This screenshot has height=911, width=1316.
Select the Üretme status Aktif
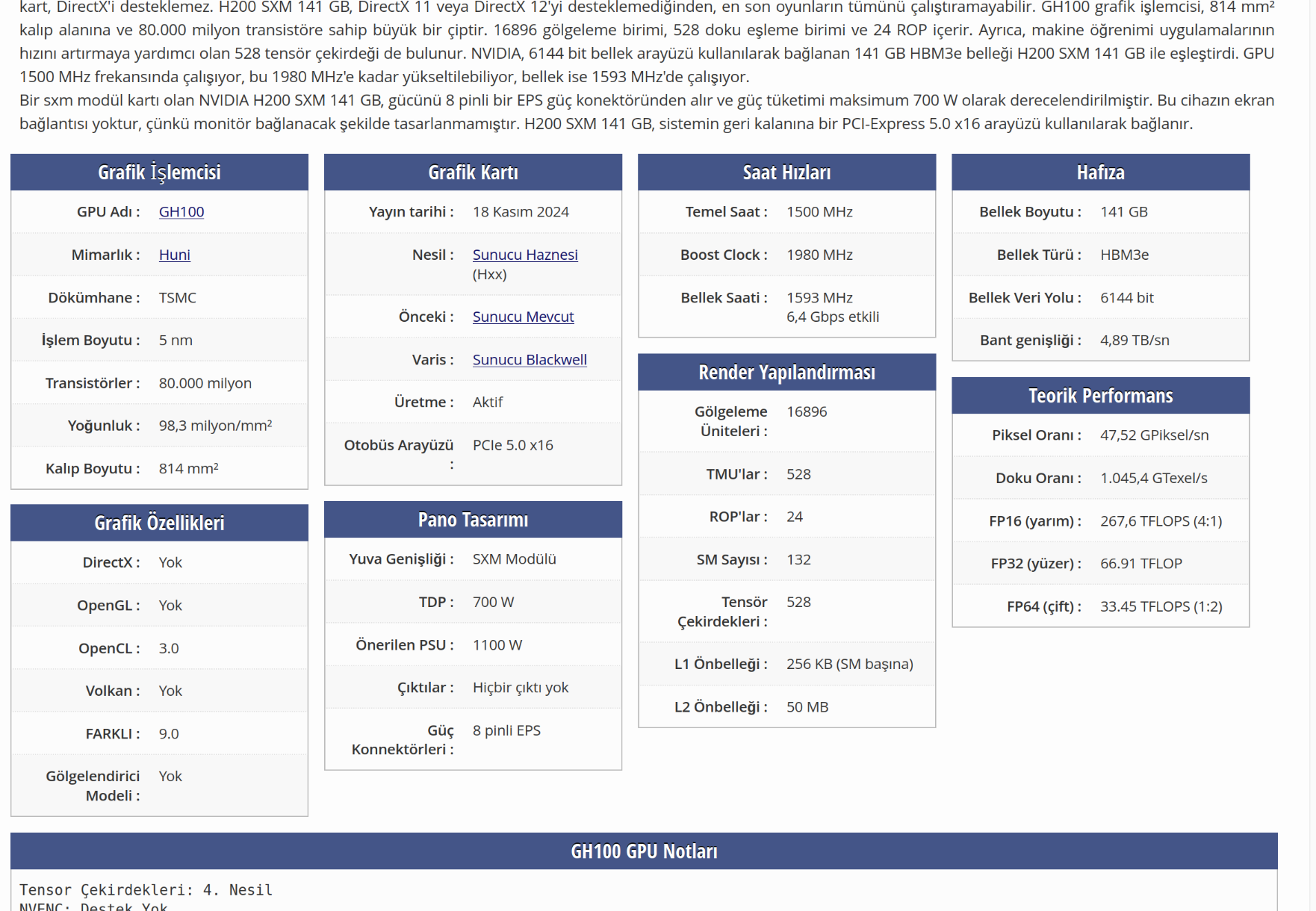(x=488, y=402)
